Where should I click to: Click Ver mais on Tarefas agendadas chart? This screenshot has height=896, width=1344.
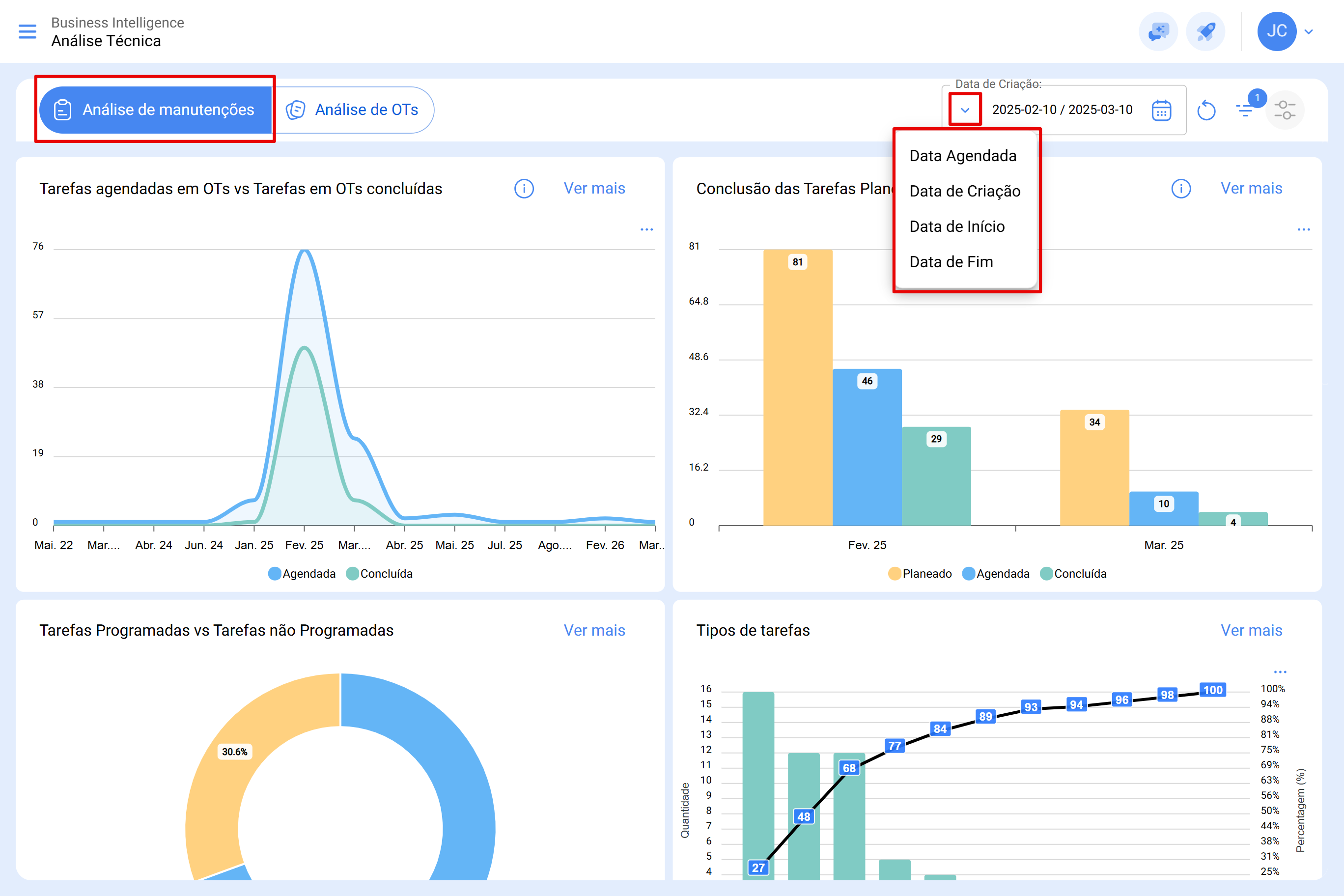[x=594, y=189]
